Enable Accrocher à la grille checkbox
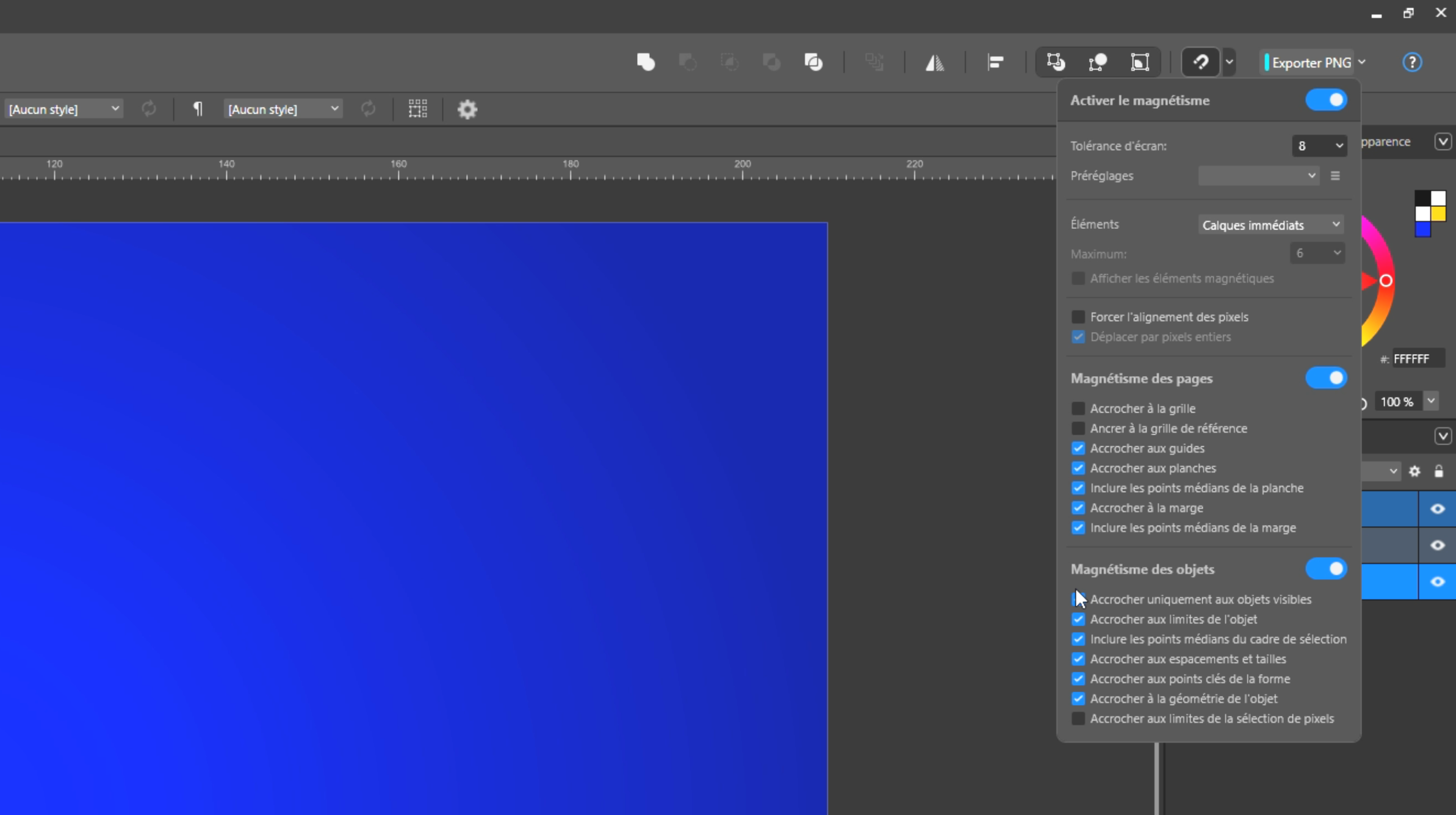The width and height of the screenshot is (1456, 815). 1078,408
